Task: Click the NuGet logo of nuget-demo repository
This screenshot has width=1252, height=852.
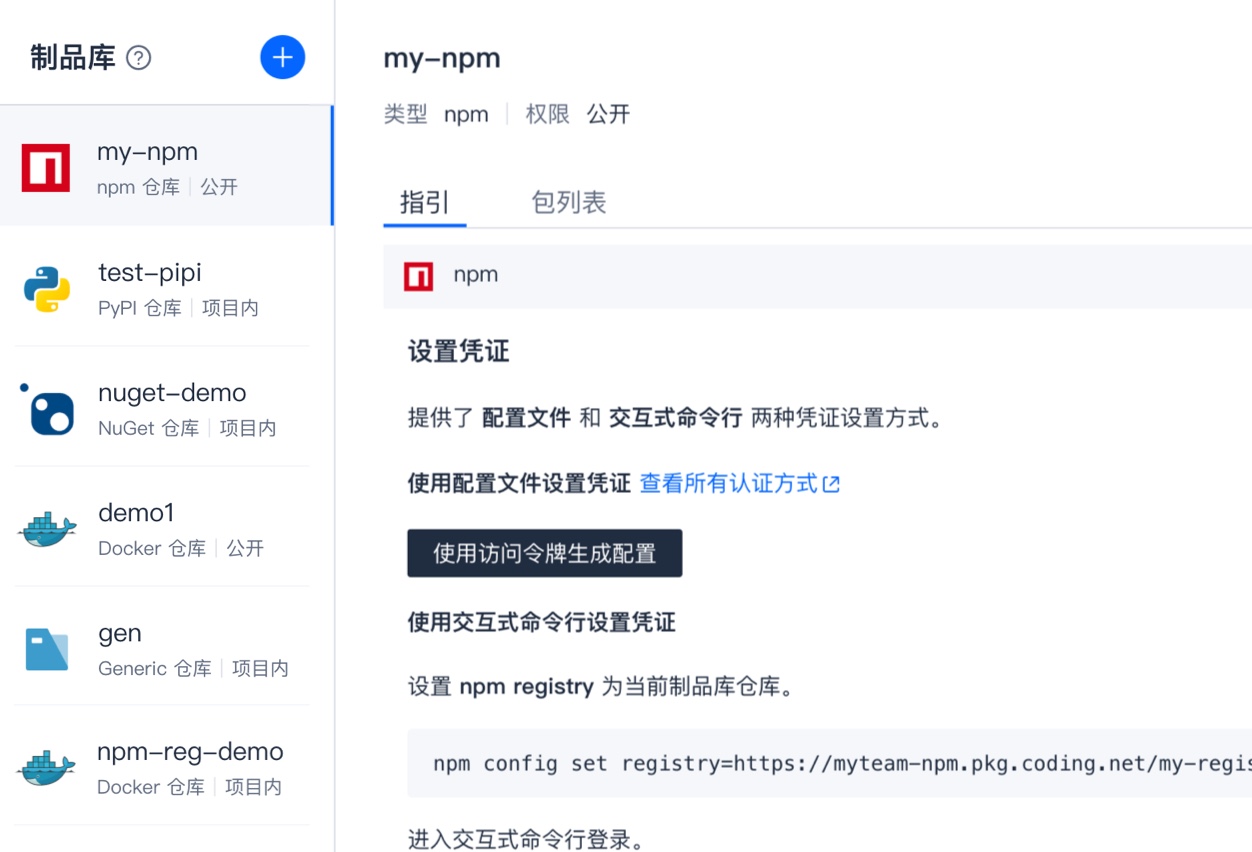Action: pyautogui.click(x=47, y=409)
